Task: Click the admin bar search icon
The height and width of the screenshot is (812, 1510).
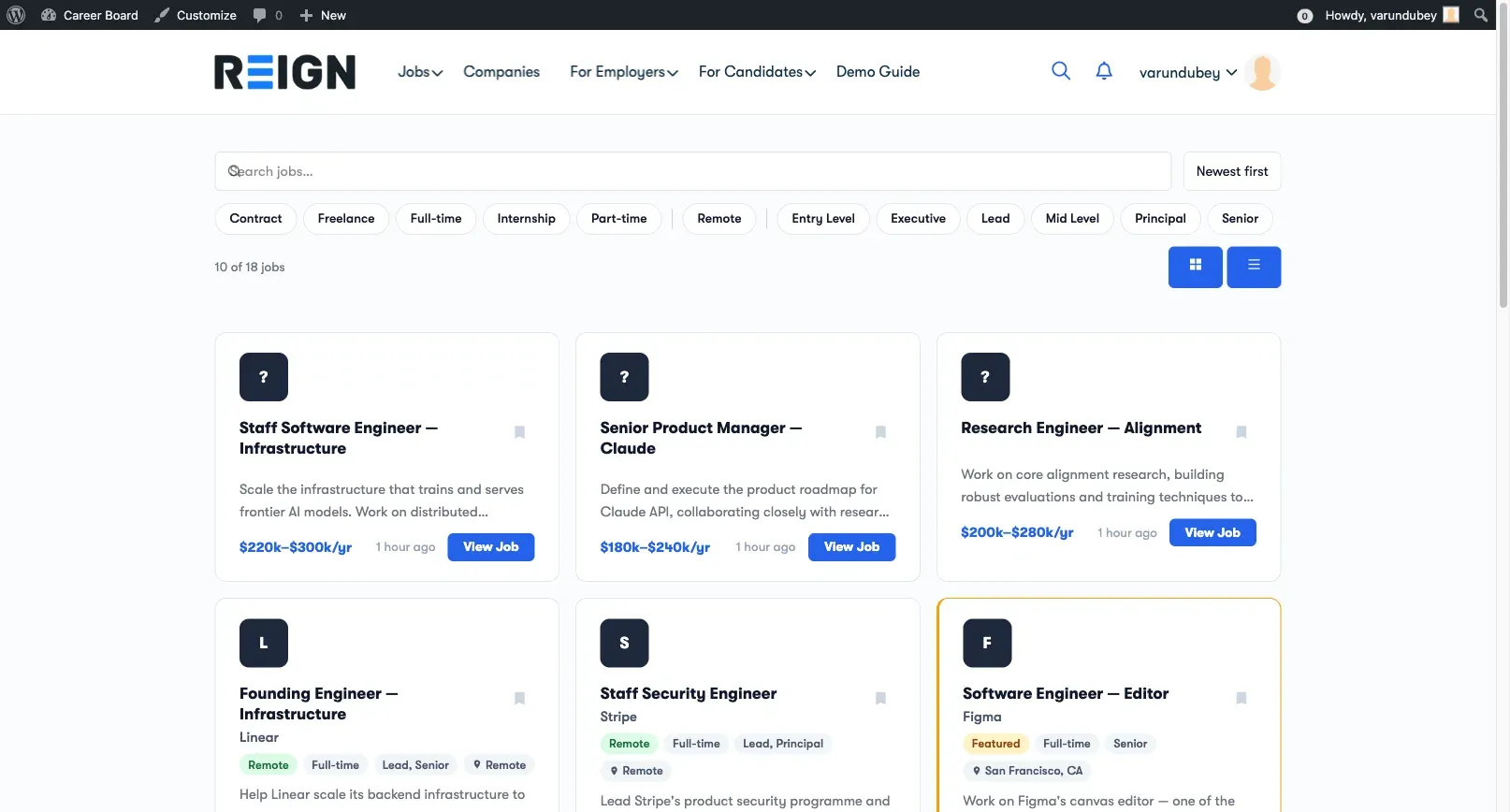Action: [x=1480, y=15]
